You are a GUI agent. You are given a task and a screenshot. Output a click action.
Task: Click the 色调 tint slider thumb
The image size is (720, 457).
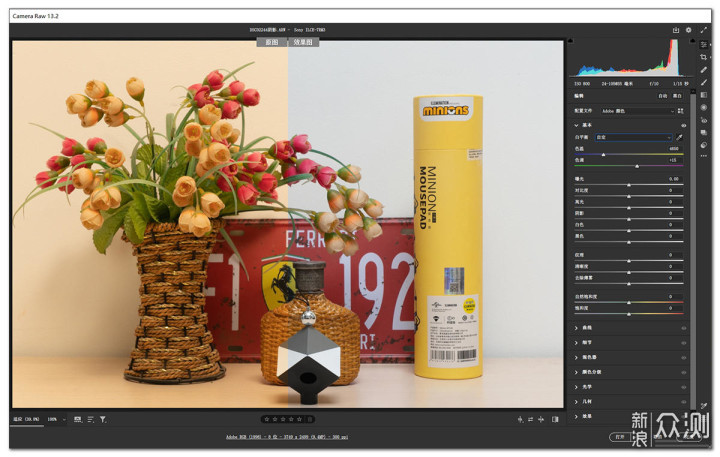point(637,166)
